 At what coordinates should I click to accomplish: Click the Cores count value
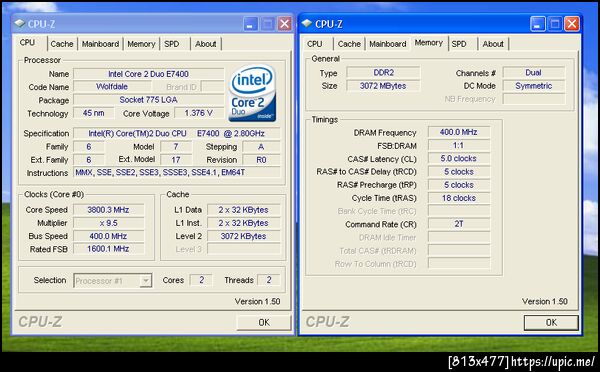click(201, 280)
